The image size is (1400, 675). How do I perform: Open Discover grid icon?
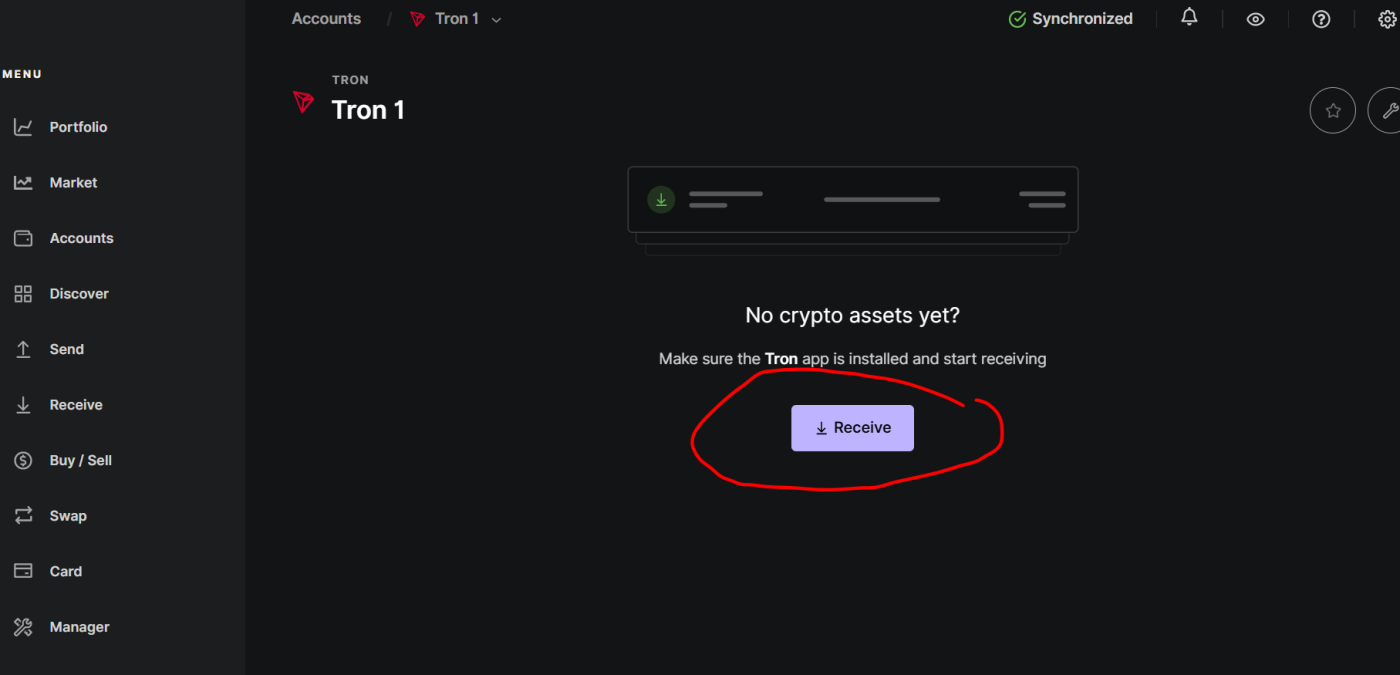(22, 294)
